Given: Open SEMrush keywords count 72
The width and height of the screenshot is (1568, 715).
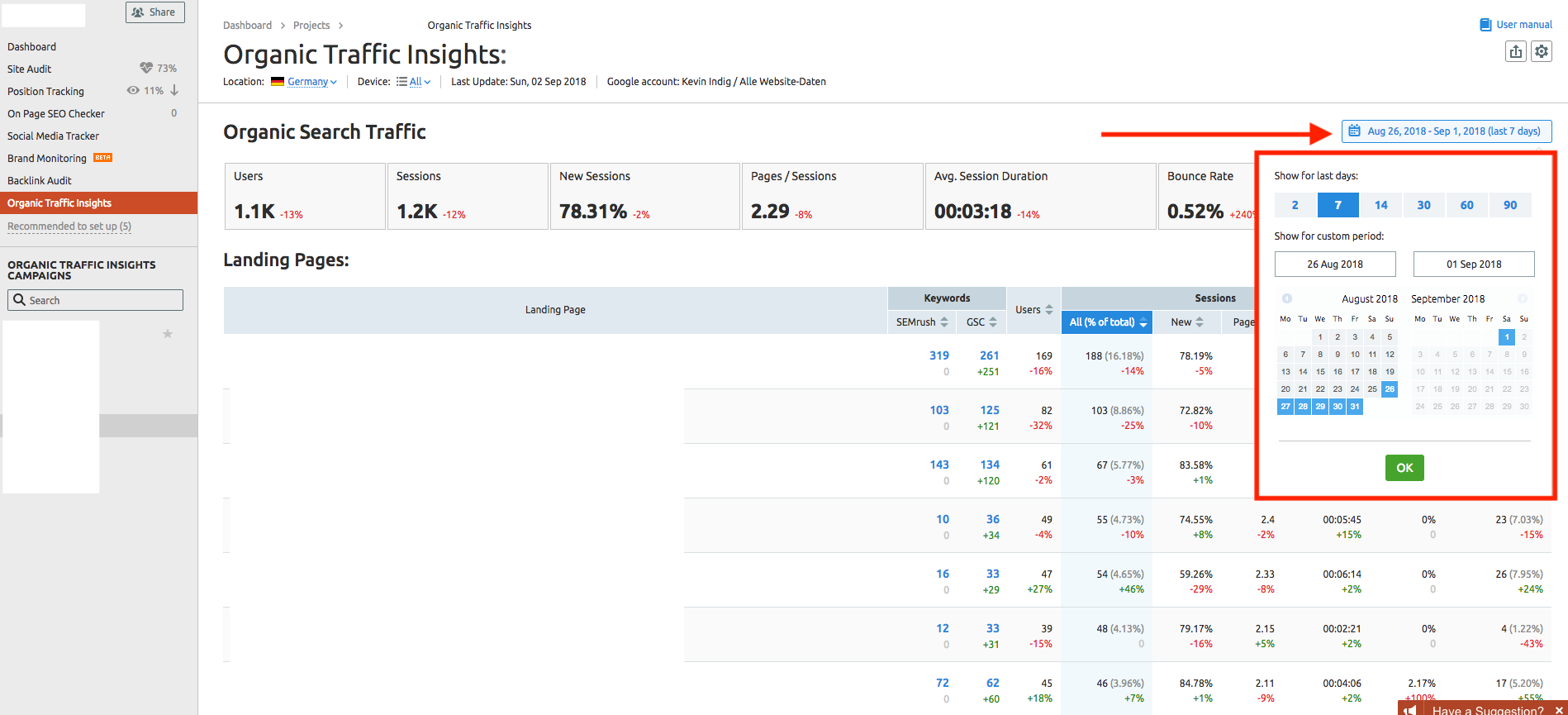Looking at the screenshot, I should point(943,683).
